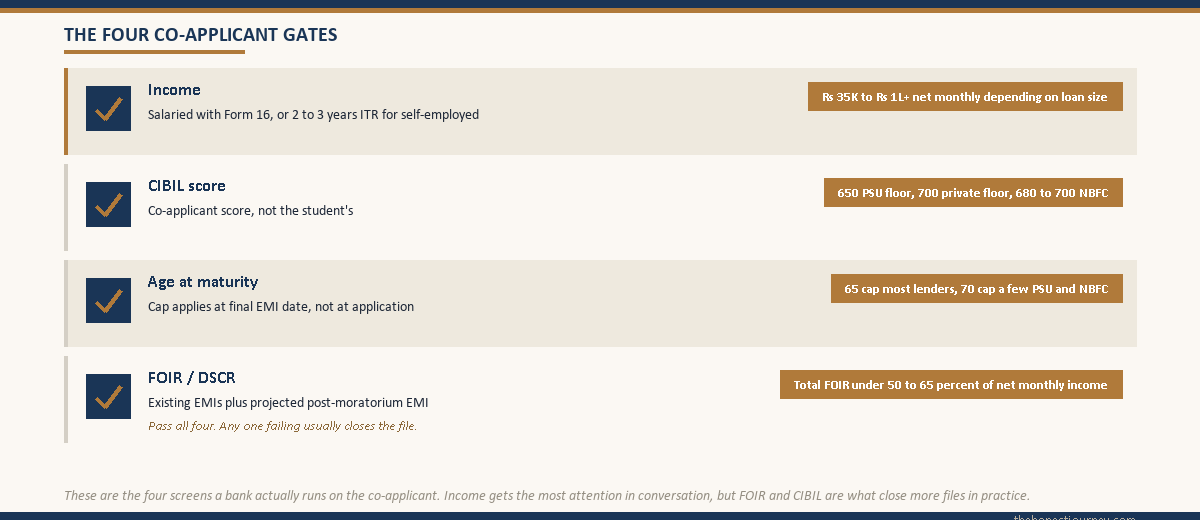The image size is (1200, 520).
Task: Select the 'Rs 35K to Rs 1L+ net monthly' badge
Action: click(965, 97)
